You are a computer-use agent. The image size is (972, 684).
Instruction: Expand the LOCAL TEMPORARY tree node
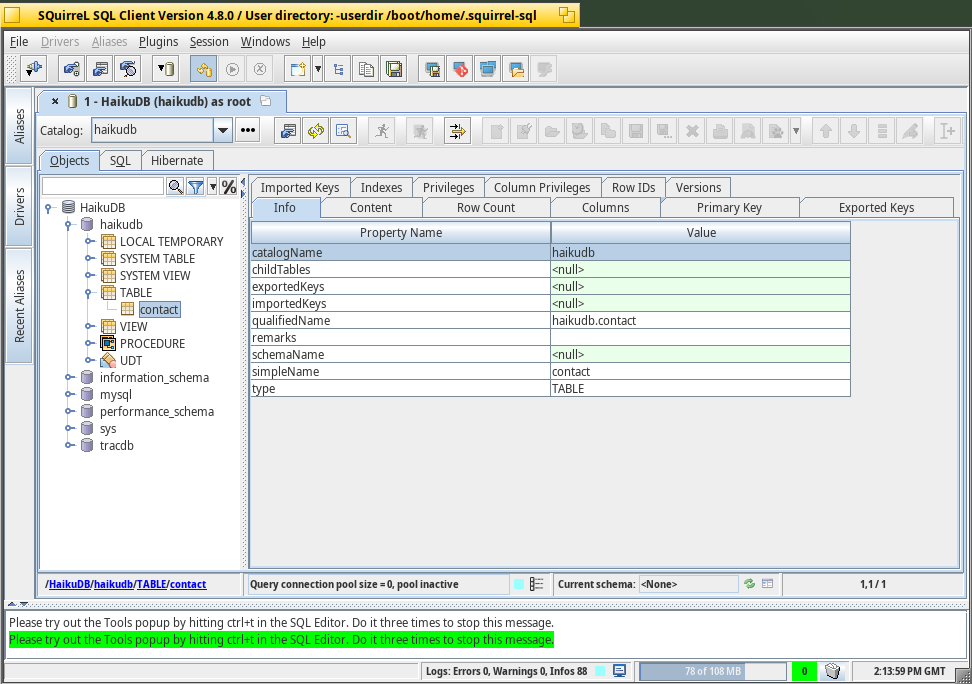pyautogui.click(x=89, y=242)
